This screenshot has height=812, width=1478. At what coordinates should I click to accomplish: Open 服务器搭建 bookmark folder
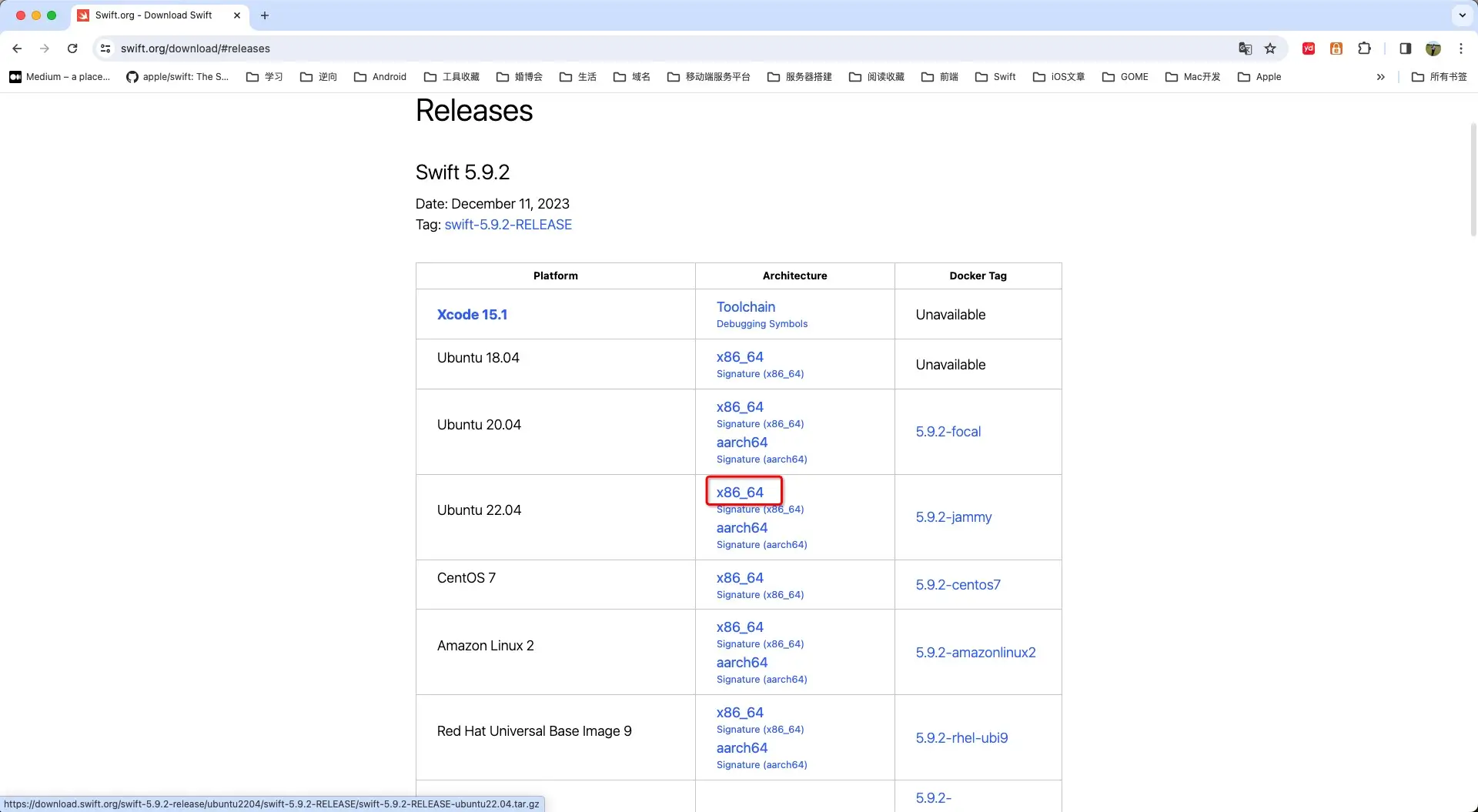[799, 77]
